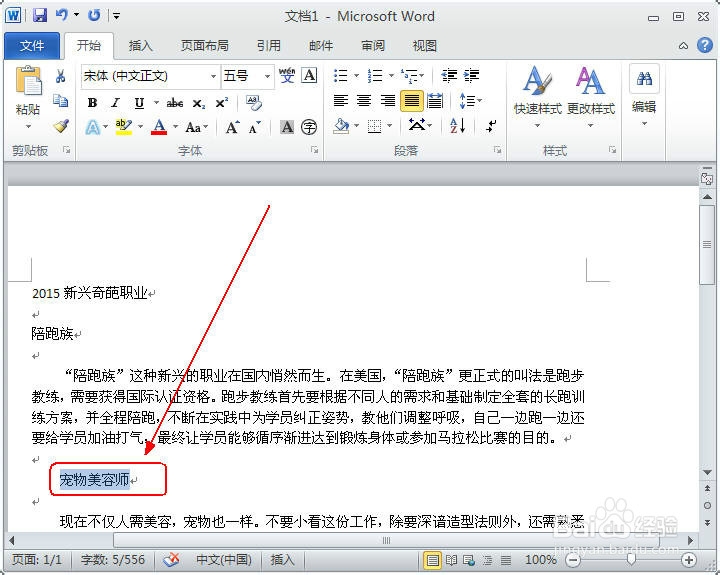Insert enclosed character 字
Viewport: 720px width, 575px height.
309,127
